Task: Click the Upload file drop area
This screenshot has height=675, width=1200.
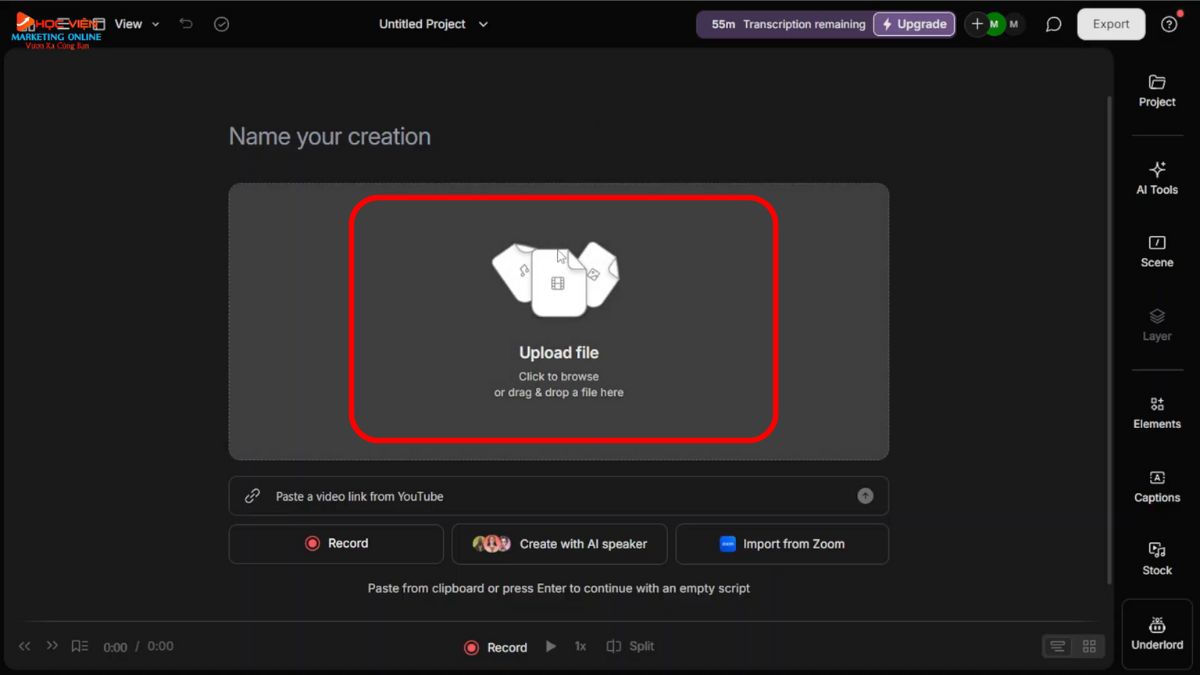Action: (x=559, y=321)
